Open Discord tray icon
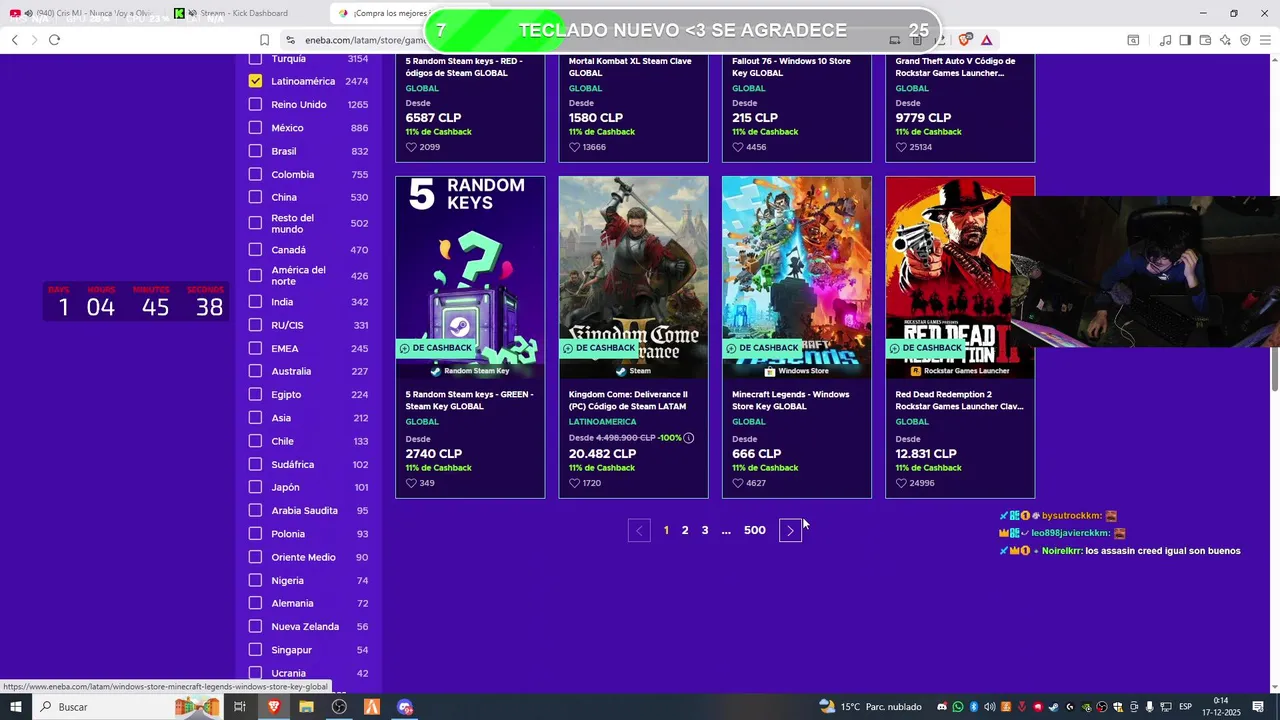The image size is (1280, 720). coord(942,707)
